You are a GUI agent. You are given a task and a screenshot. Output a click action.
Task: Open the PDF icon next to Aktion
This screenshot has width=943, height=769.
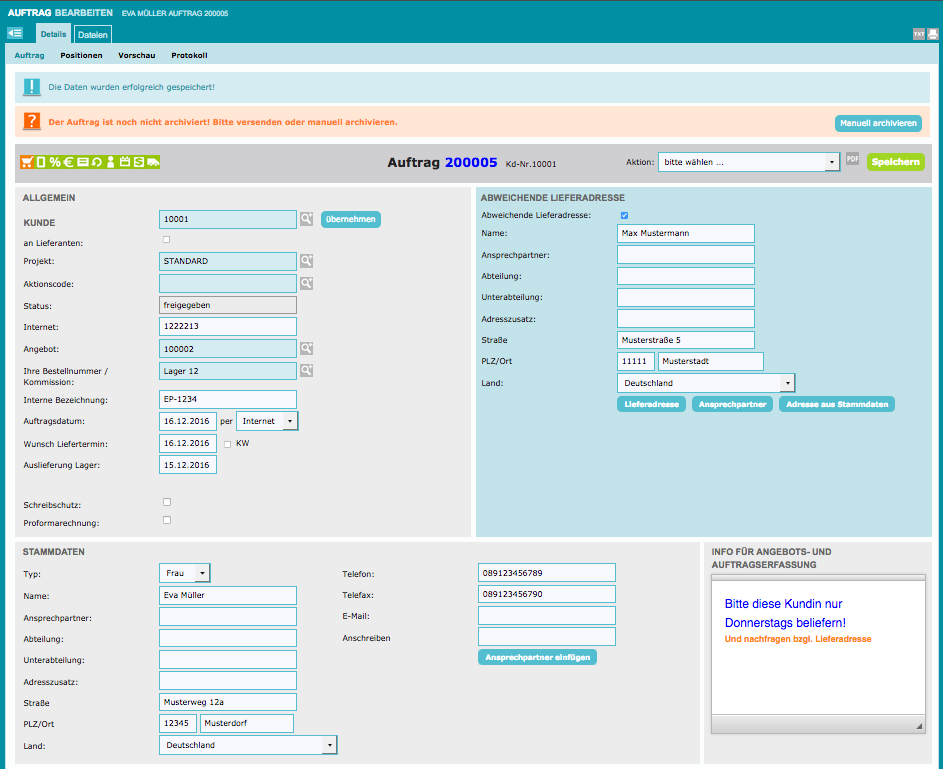pos(853,160)
